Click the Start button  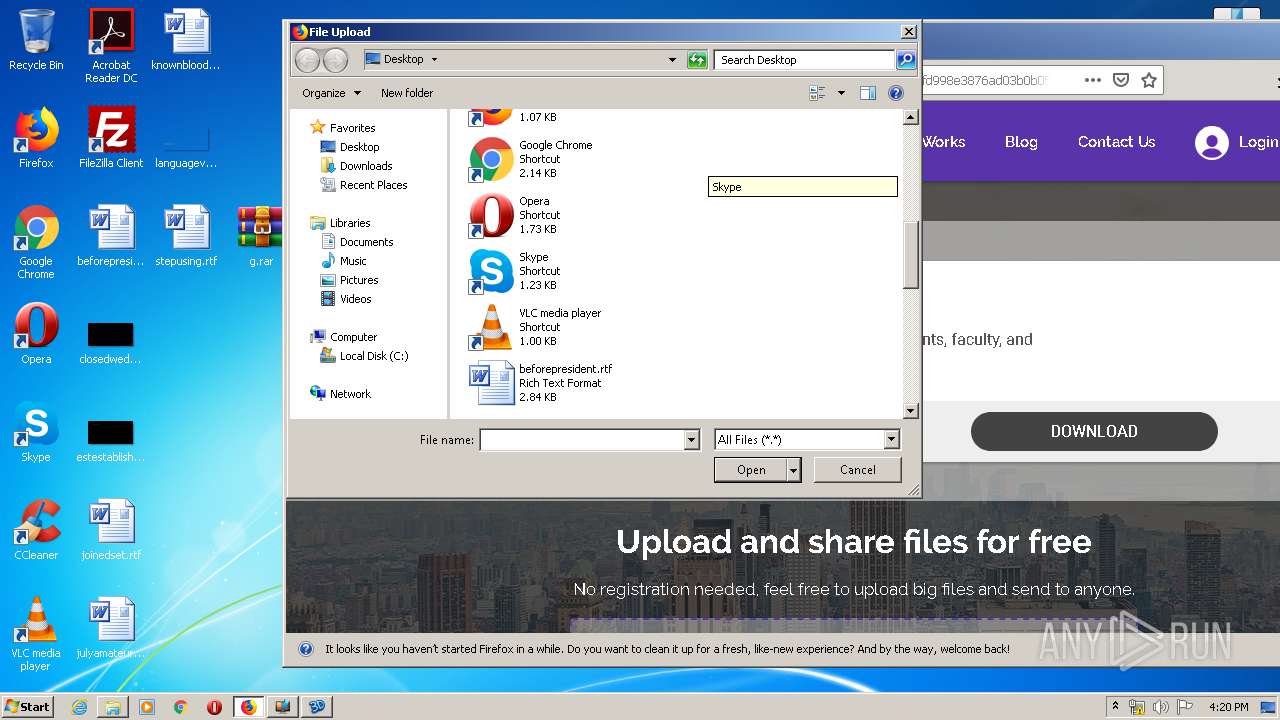click(x=27, y=706)
